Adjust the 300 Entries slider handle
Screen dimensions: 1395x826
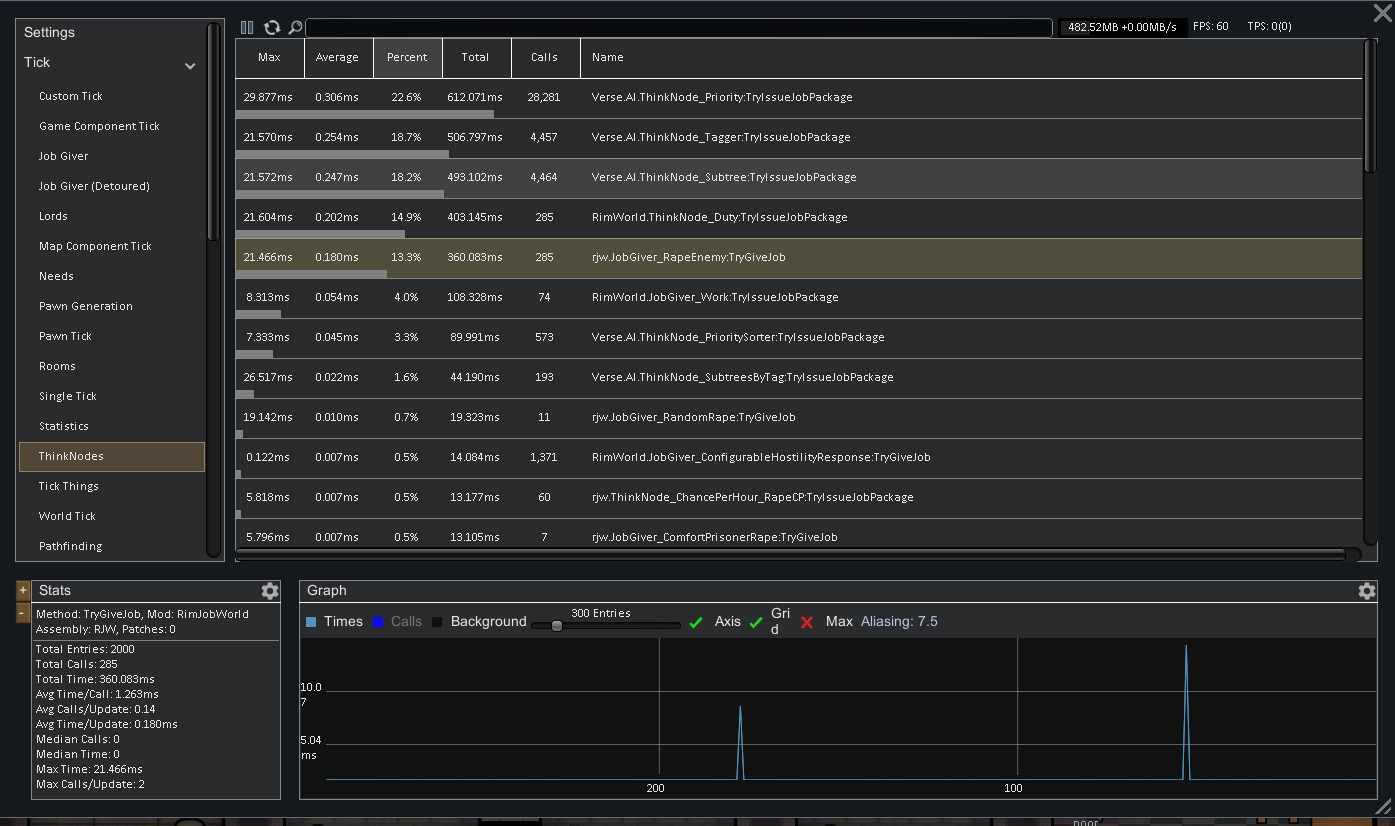(557, 626)
